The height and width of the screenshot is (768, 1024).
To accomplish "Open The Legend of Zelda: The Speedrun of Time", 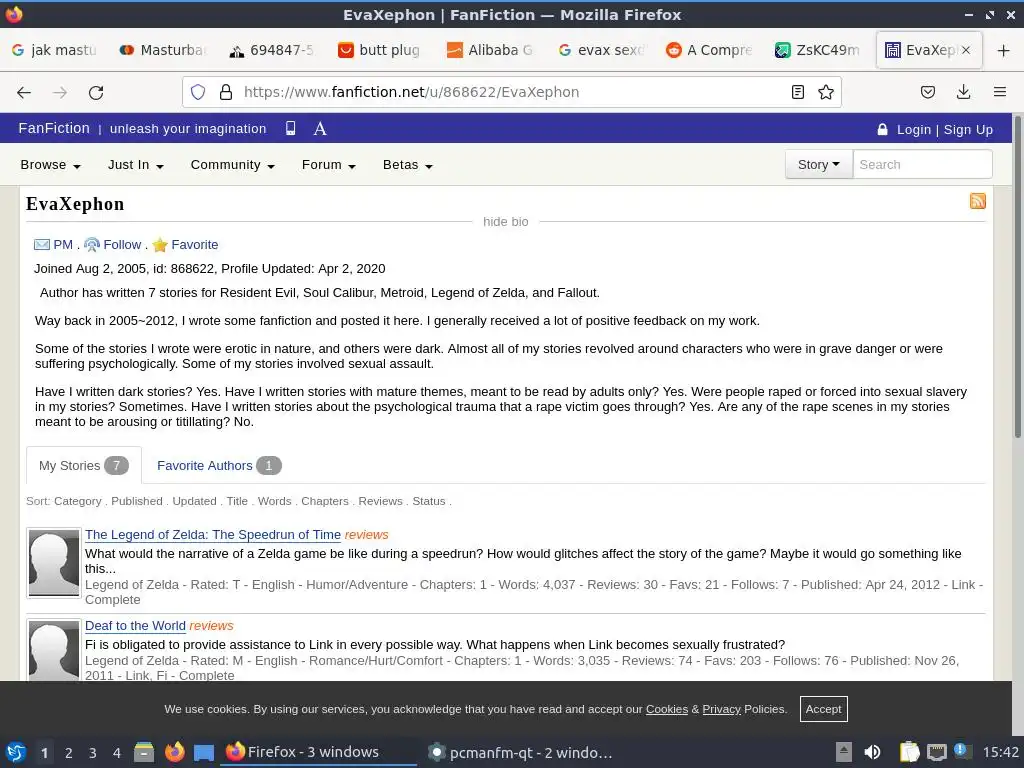I will [x=213, y=535].
